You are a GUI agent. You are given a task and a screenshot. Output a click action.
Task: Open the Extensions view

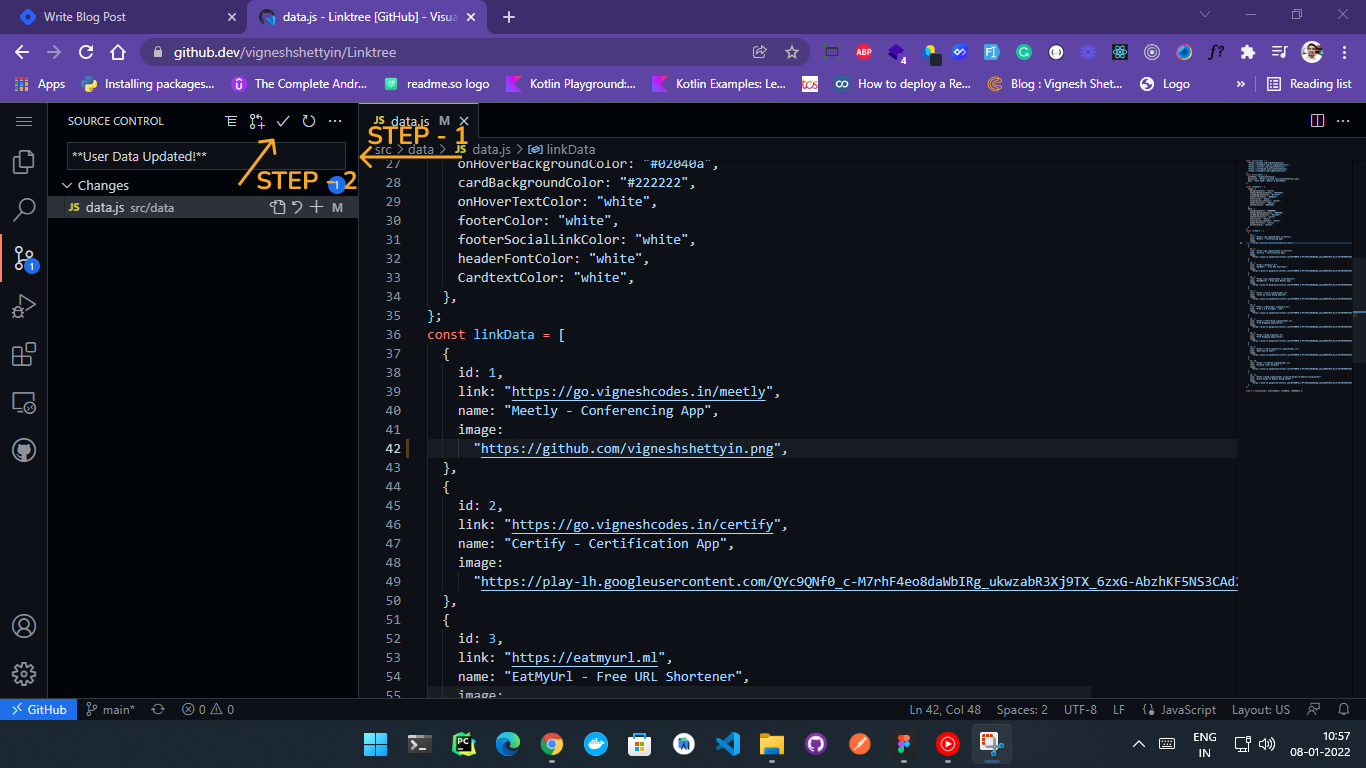pyautogui.click(x=24, y=355)
